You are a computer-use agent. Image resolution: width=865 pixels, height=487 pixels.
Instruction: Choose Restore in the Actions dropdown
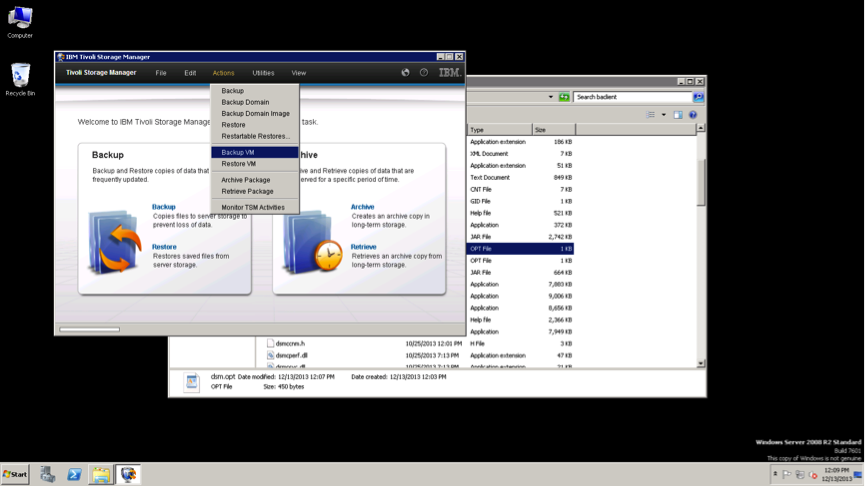pyautogui.click(x=255, y=125)
